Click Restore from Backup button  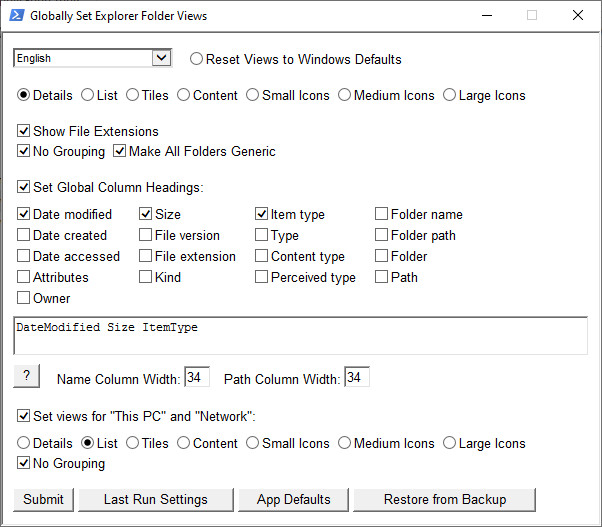445,500
